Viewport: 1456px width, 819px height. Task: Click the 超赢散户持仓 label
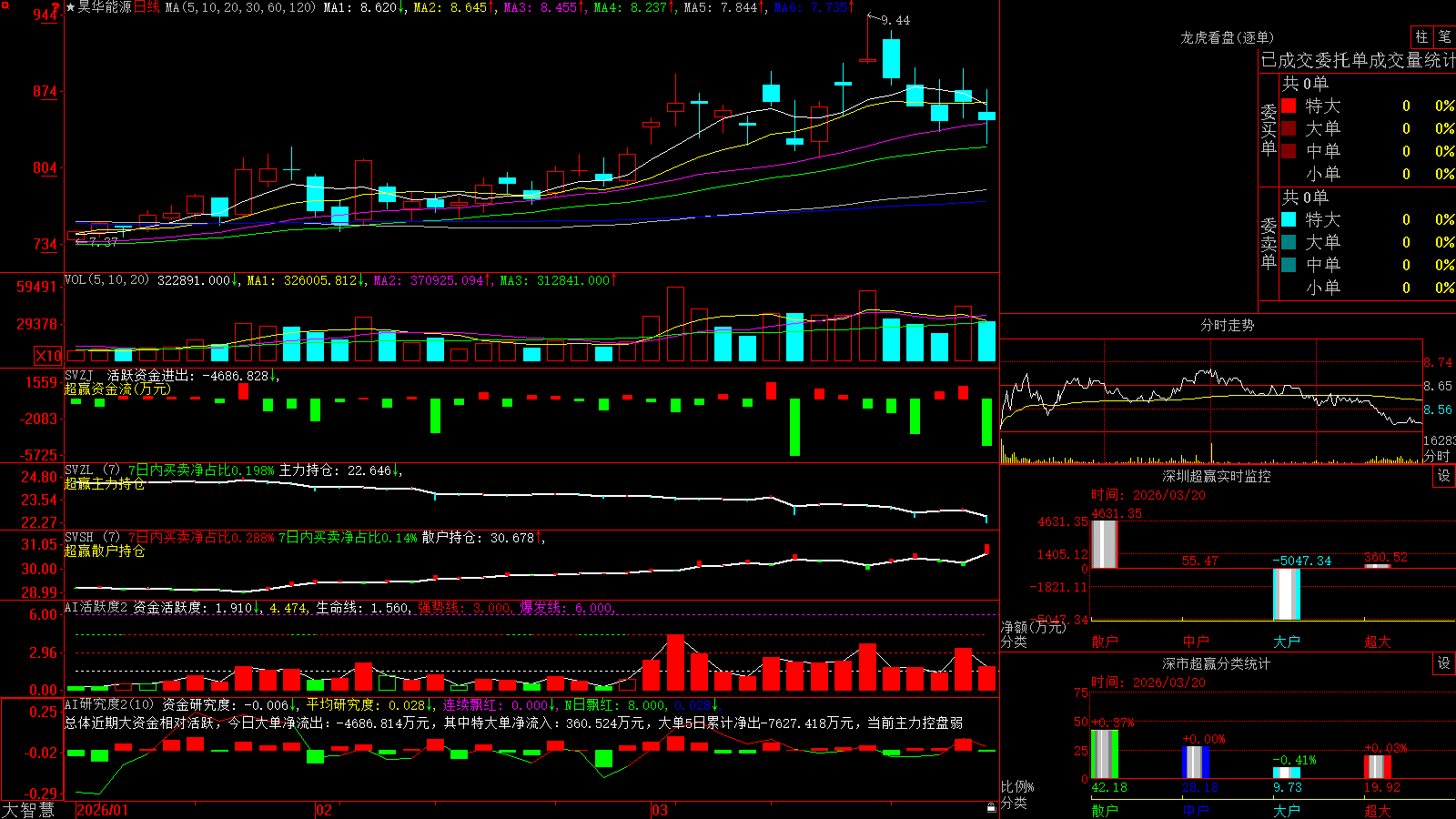tap(105, 551)
